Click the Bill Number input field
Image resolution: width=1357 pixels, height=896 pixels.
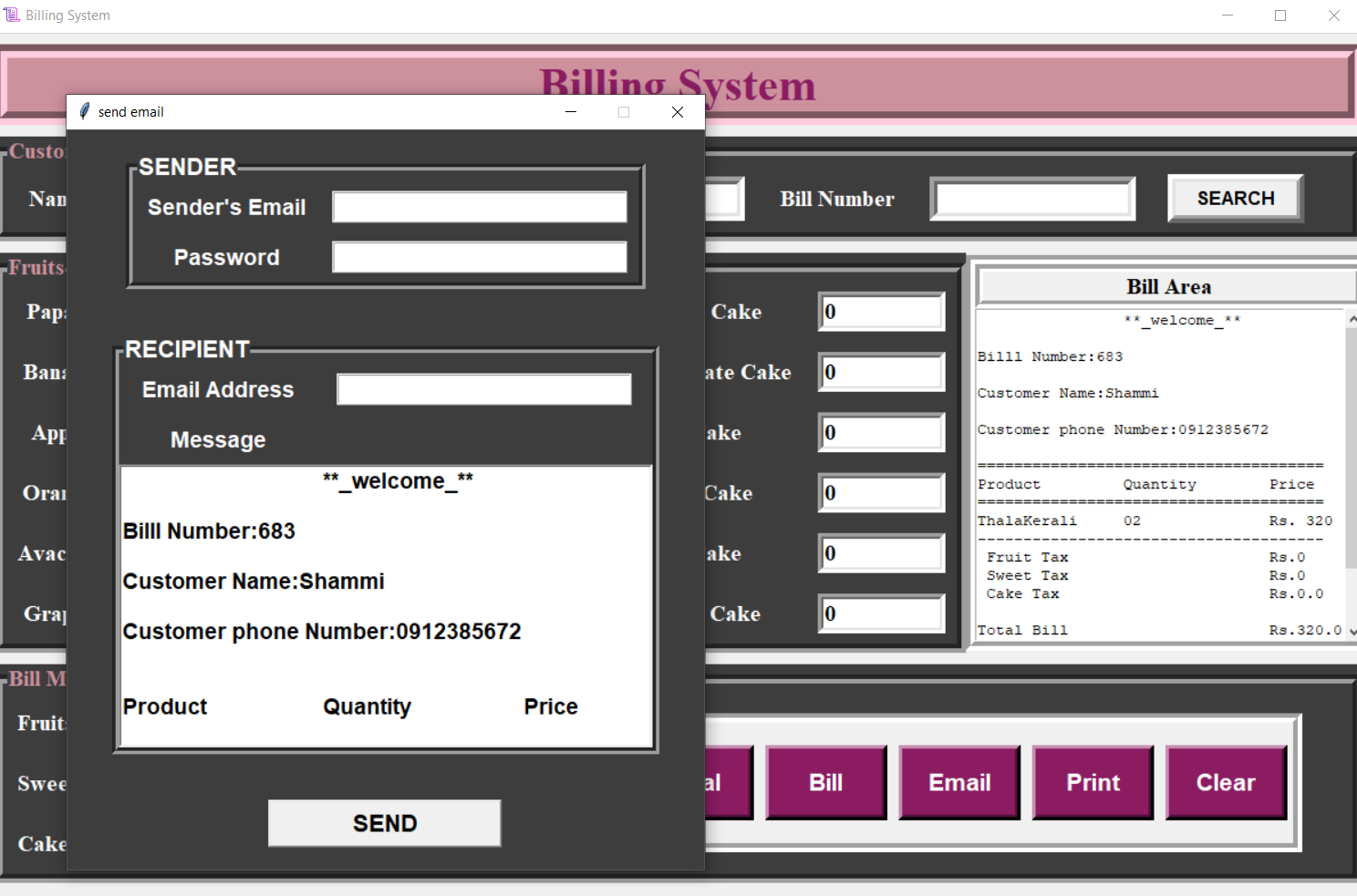pyautogui.click(x=1032, y=199)
